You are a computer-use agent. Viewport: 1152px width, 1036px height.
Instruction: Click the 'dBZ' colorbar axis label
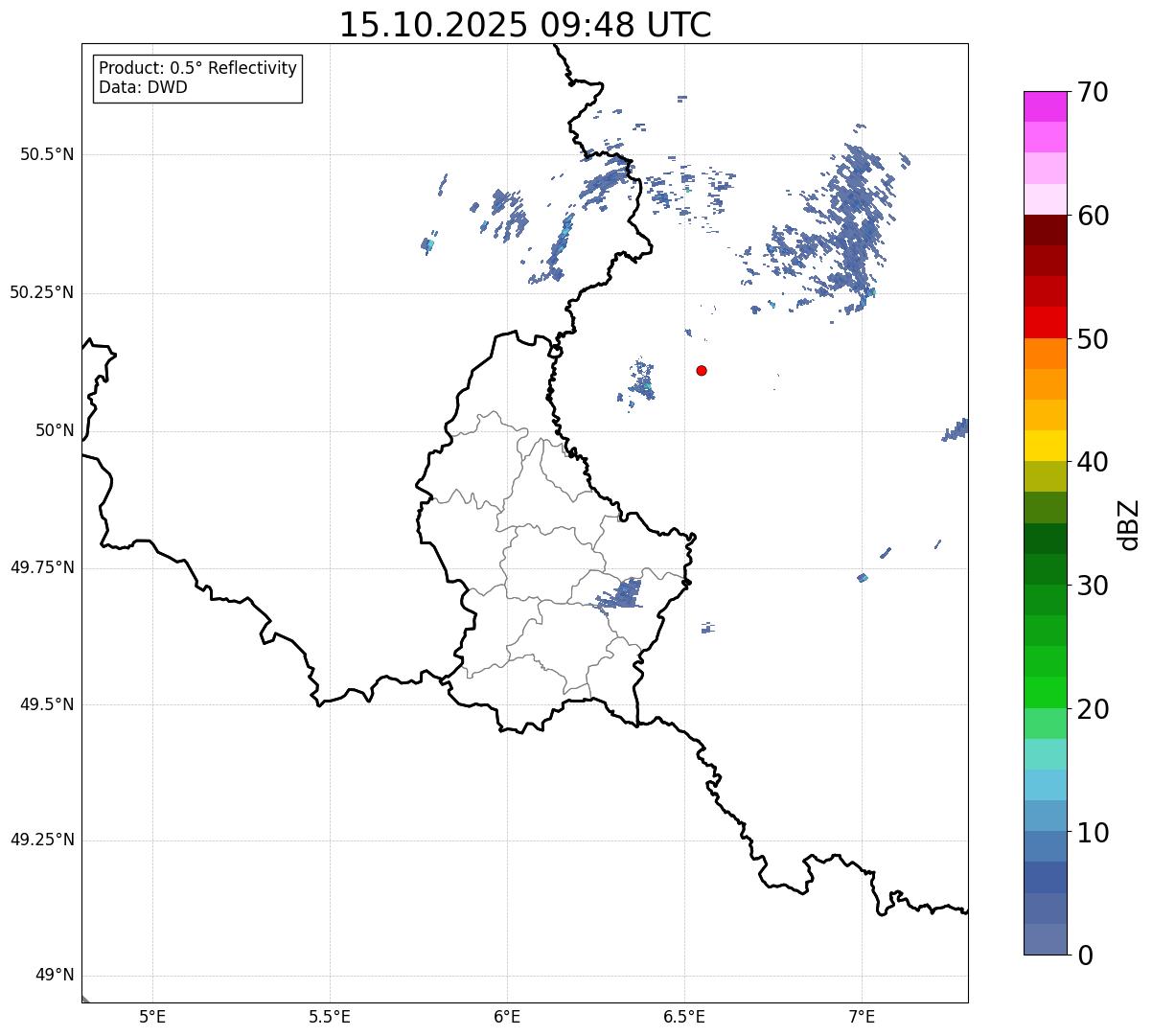tap(1129, 523)
